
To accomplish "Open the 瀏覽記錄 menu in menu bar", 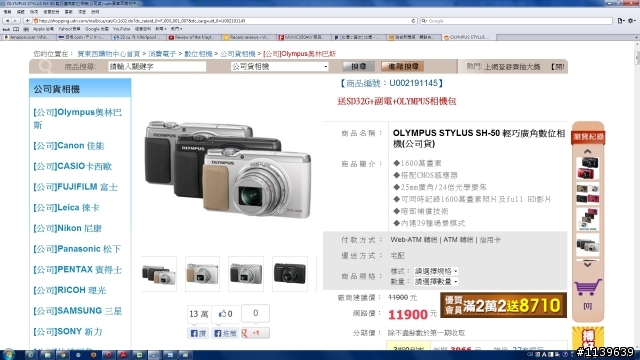I will [51, 12].
